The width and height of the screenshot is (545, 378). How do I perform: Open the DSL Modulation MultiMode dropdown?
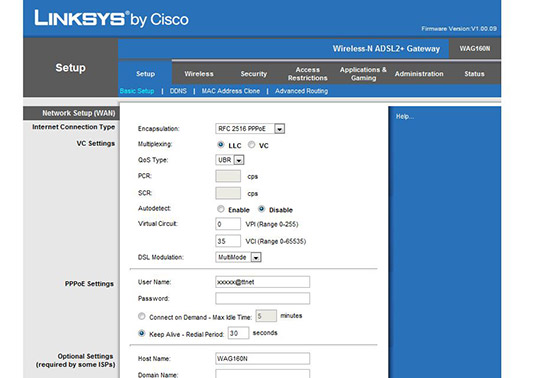point(238,257)
